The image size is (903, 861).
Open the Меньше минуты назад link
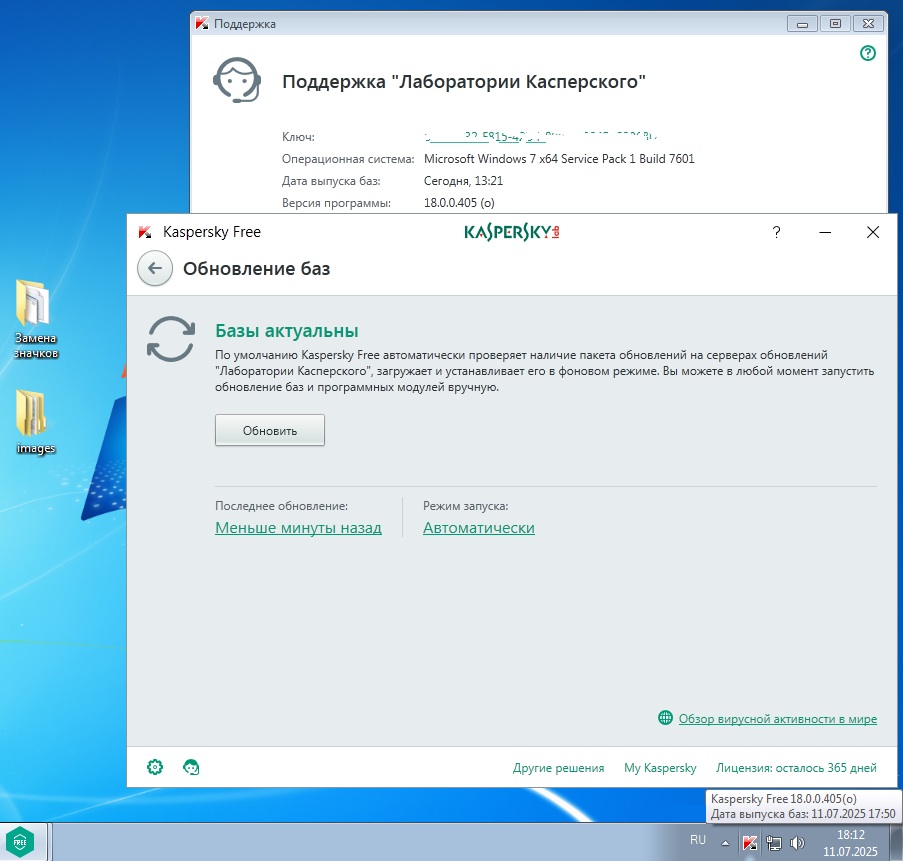[298, 528]
